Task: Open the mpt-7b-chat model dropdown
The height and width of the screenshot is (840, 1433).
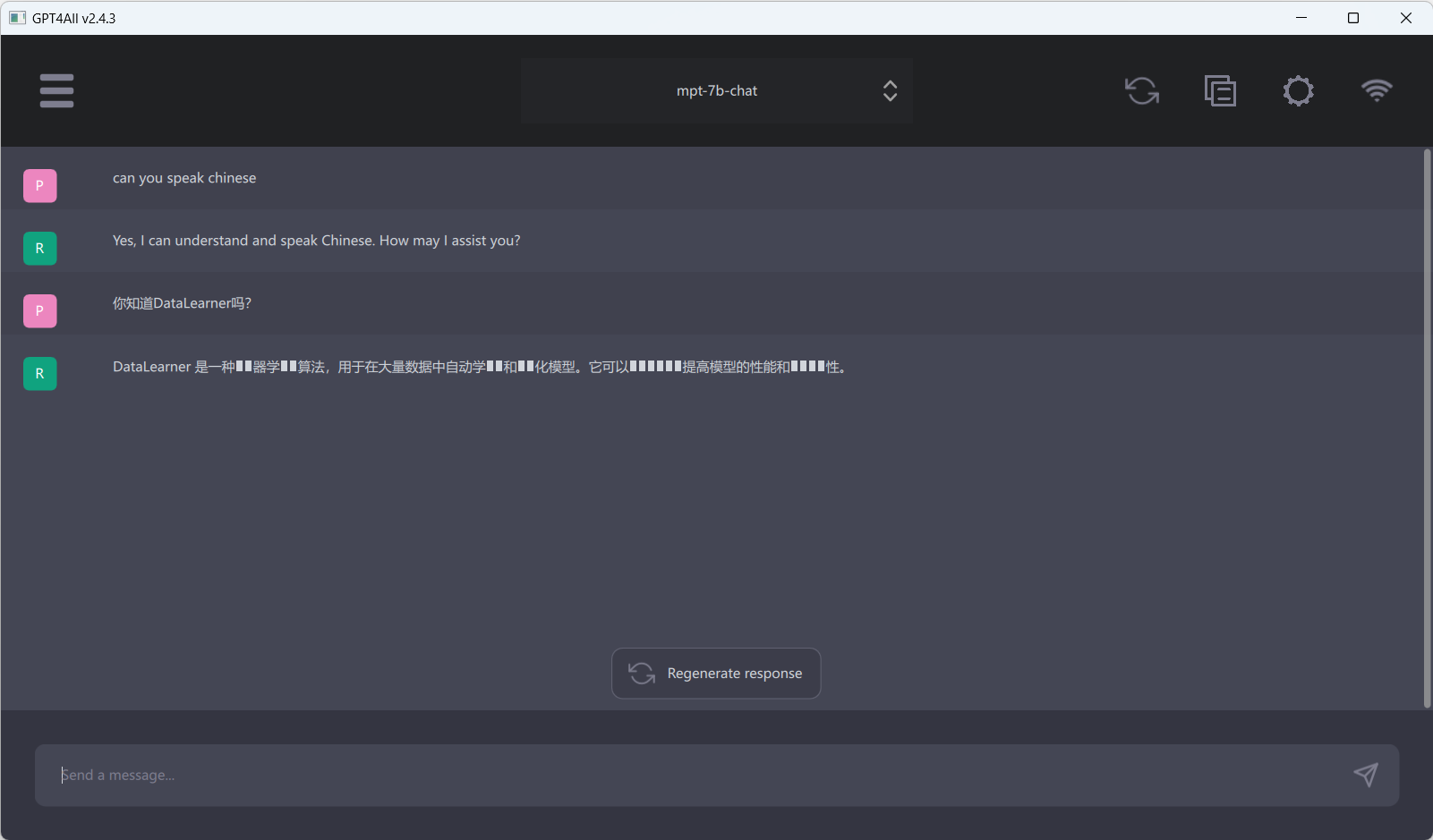Action: point(716,90)
